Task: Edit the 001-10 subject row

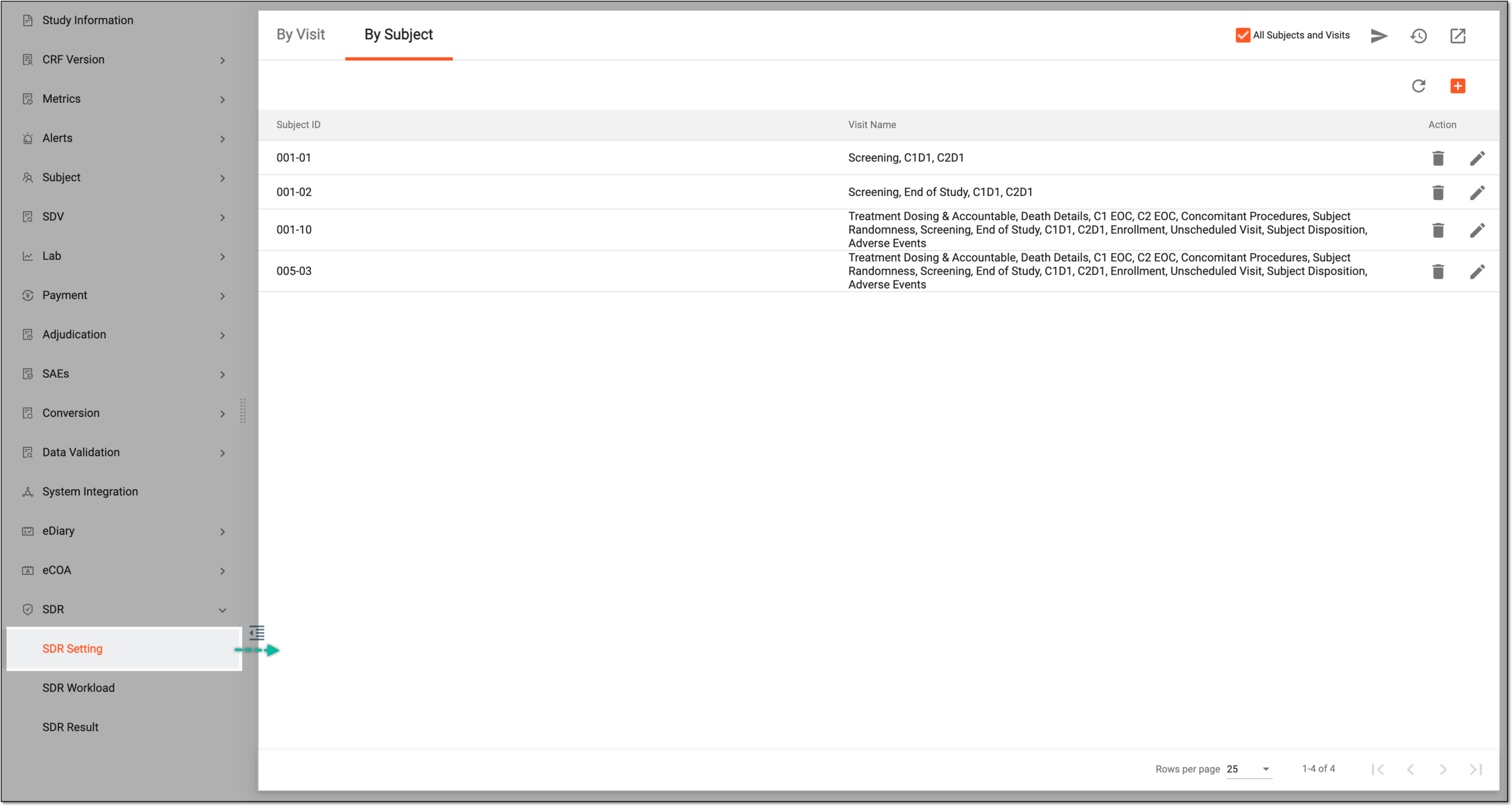Action: coord(1477,230)
